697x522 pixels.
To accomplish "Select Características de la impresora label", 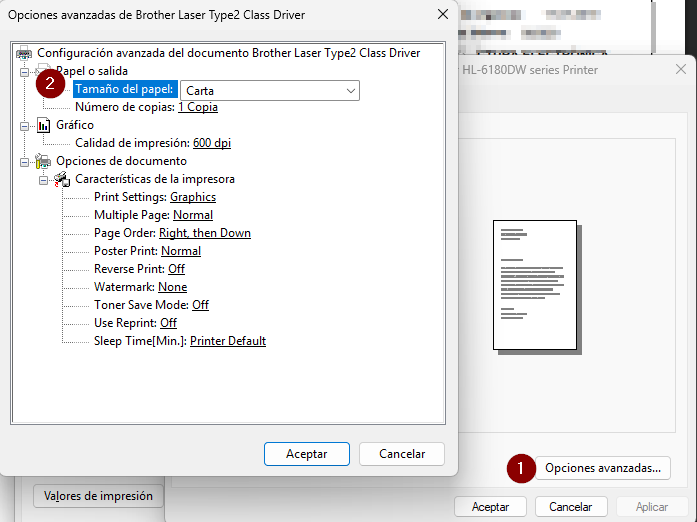I will pyautogui.click(x=155, y=179).
